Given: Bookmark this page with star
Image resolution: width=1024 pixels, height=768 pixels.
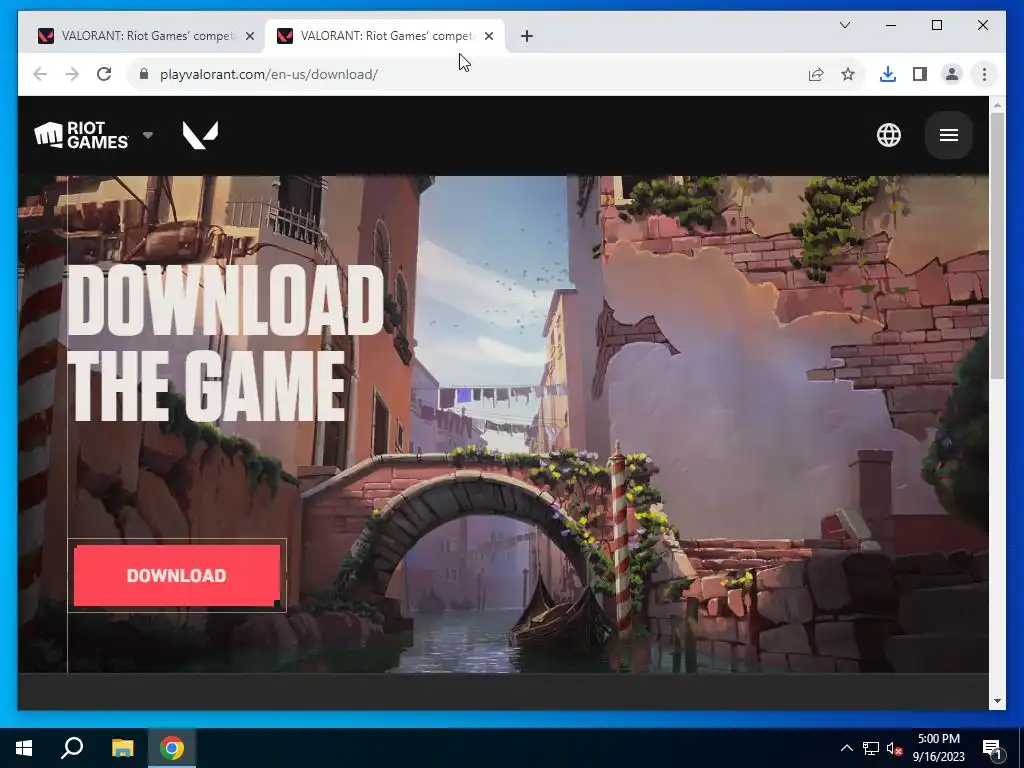Looking at the screenshot, I should point(848,74).
